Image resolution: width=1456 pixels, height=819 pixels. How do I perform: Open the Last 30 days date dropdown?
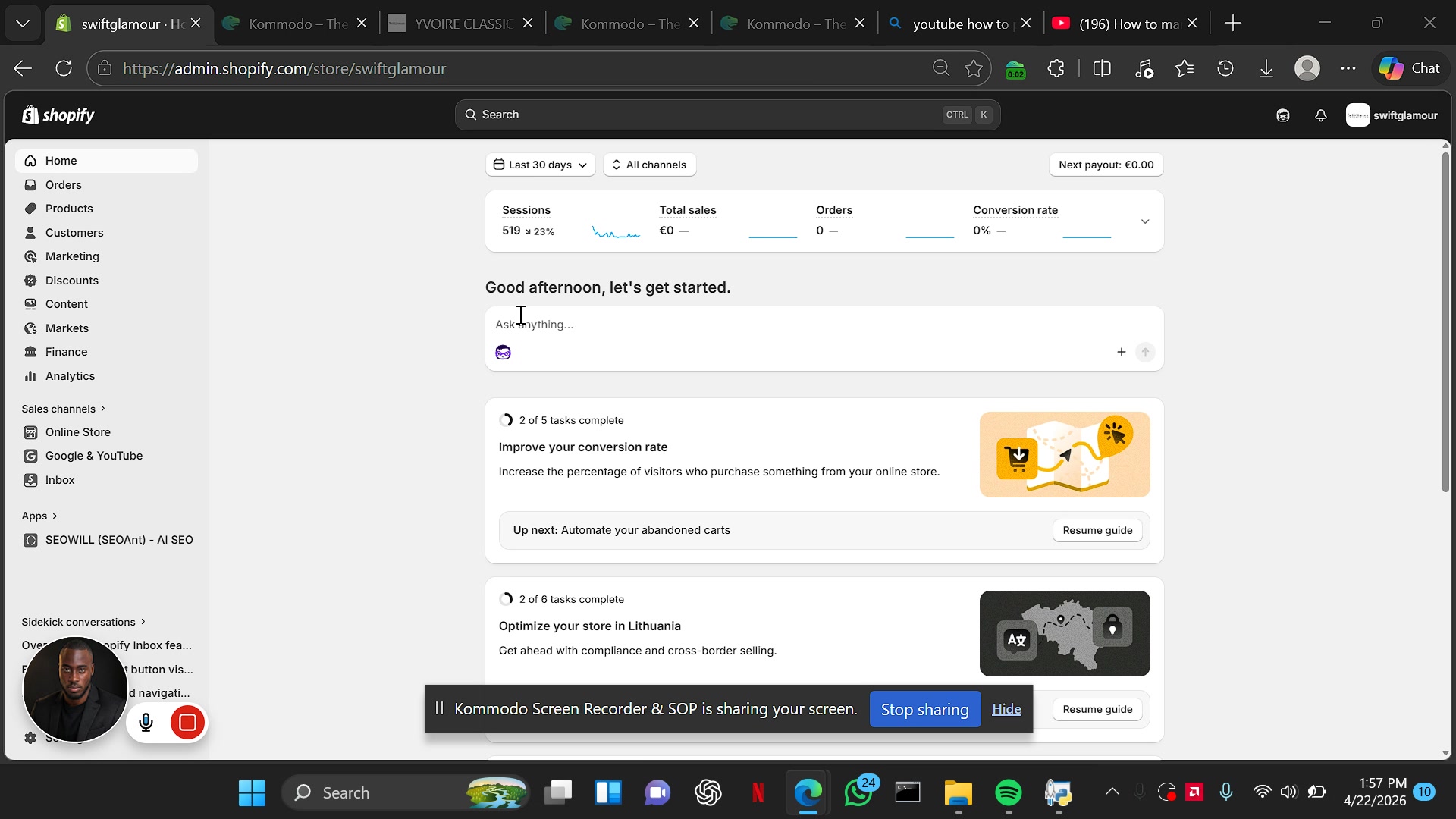tap(540, 165)
